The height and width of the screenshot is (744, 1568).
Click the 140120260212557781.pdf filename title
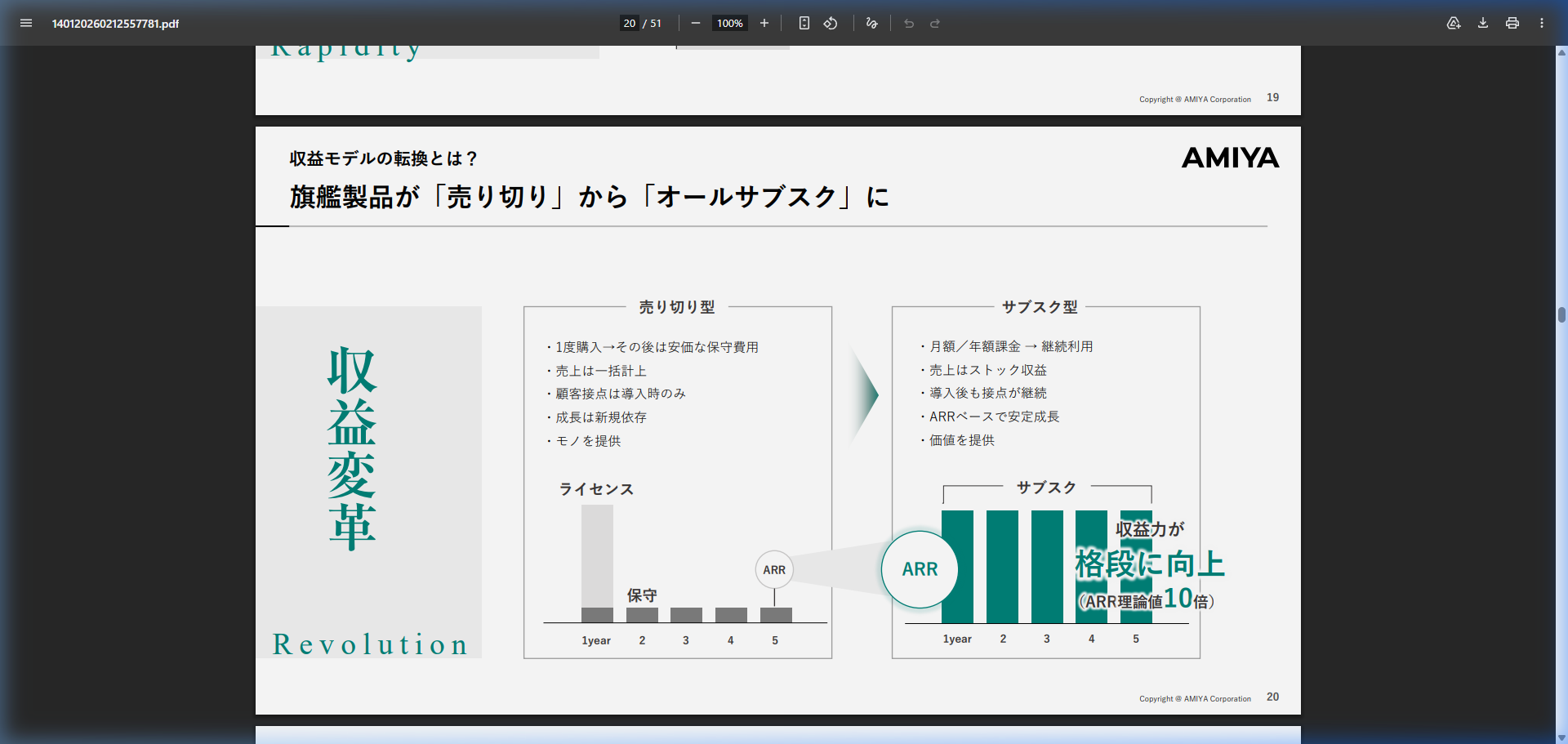click(115, 24)
